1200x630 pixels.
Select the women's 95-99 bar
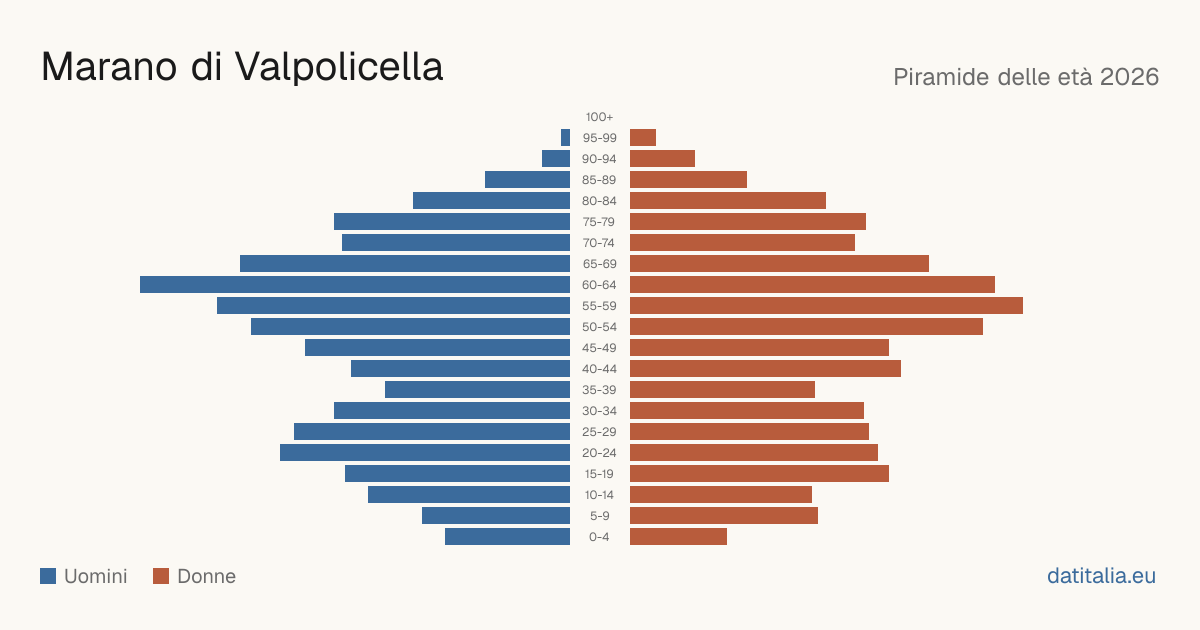pyautogui.click(x=643, y=138)
